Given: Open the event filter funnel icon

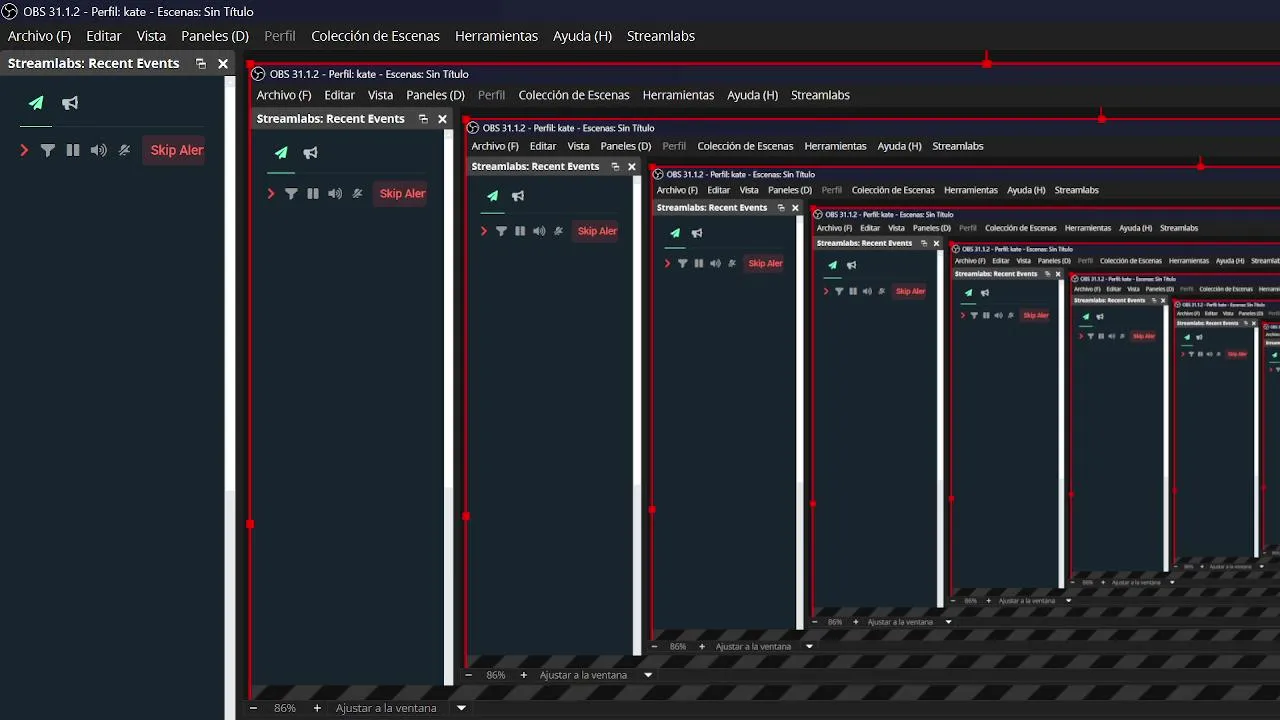Looking at the screenshot, I should [x=47, y=150].
